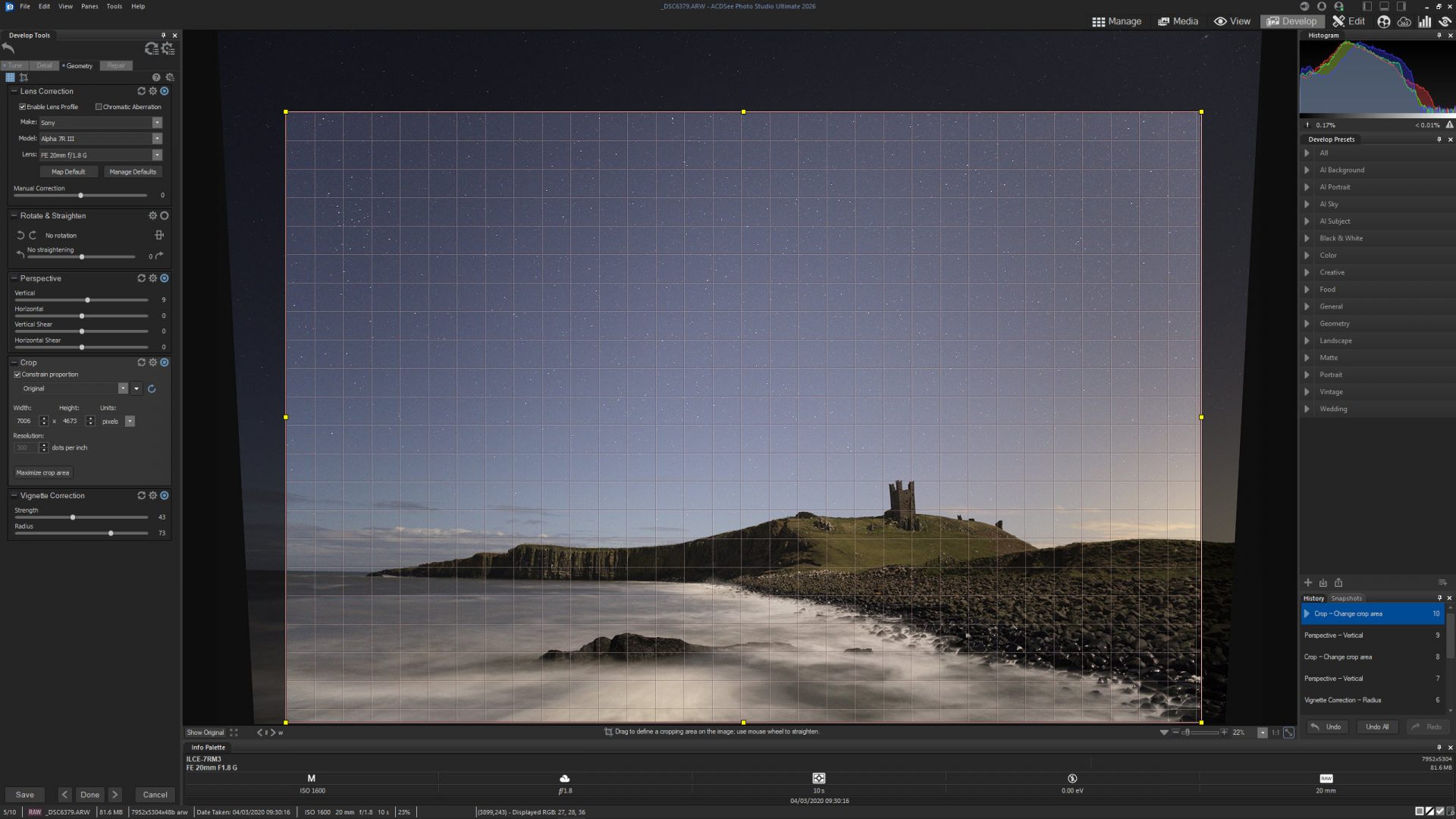Image resolution: width=1456 pixels, height=819 pixels.
Task: Uncheck Enable Lens Profile checkbox
Action: coord(23,107)
